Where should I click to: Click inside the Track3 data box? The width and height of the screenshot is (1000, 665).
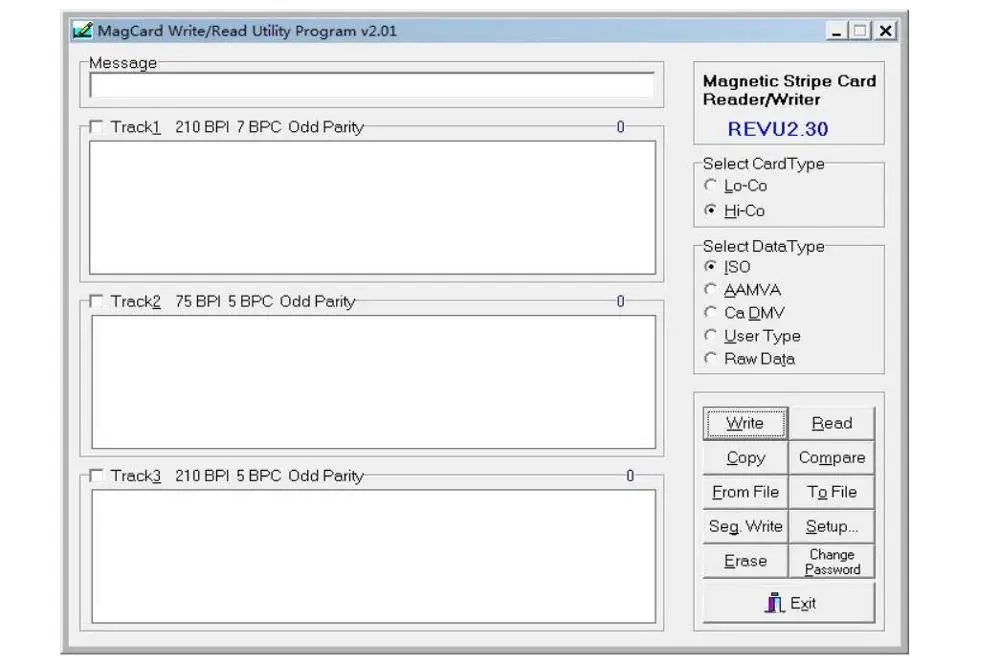(x=373, y=556)
